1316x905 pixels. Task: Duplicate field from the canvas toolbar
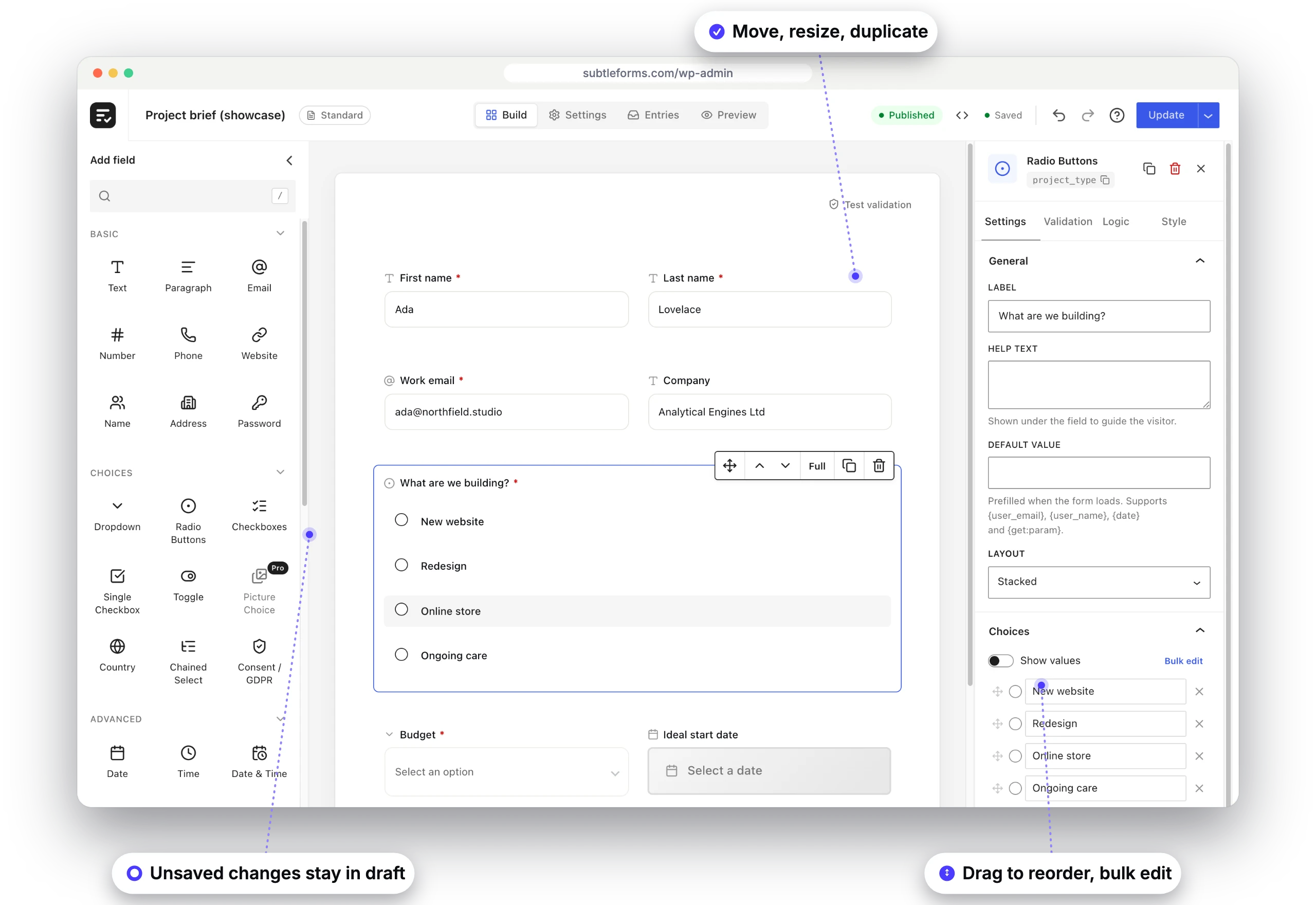pos(849,465)
